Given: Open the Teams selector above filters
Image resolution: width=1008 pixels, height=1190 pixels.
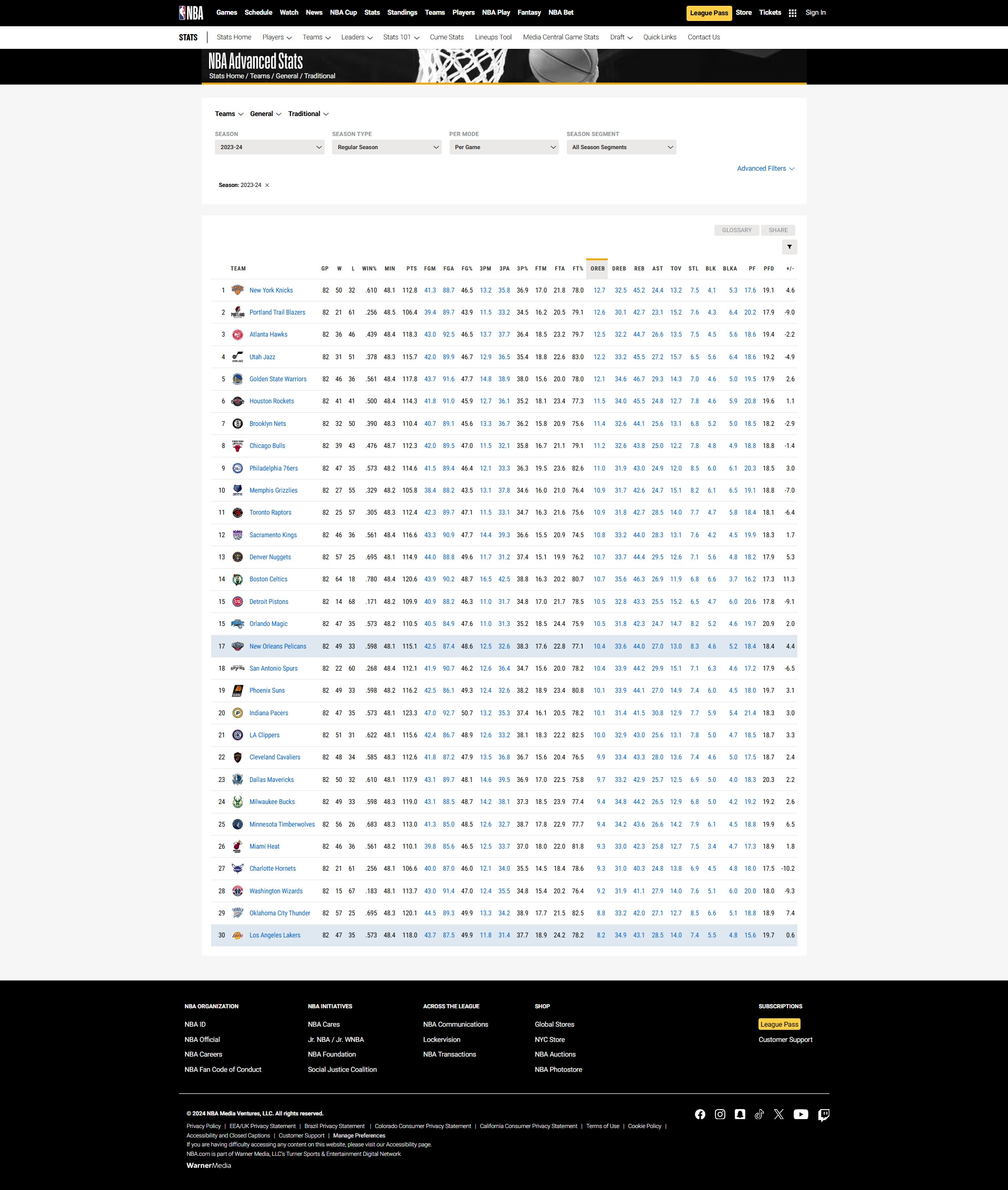Looking at the screenshot, I should click(x=229, y=113).
